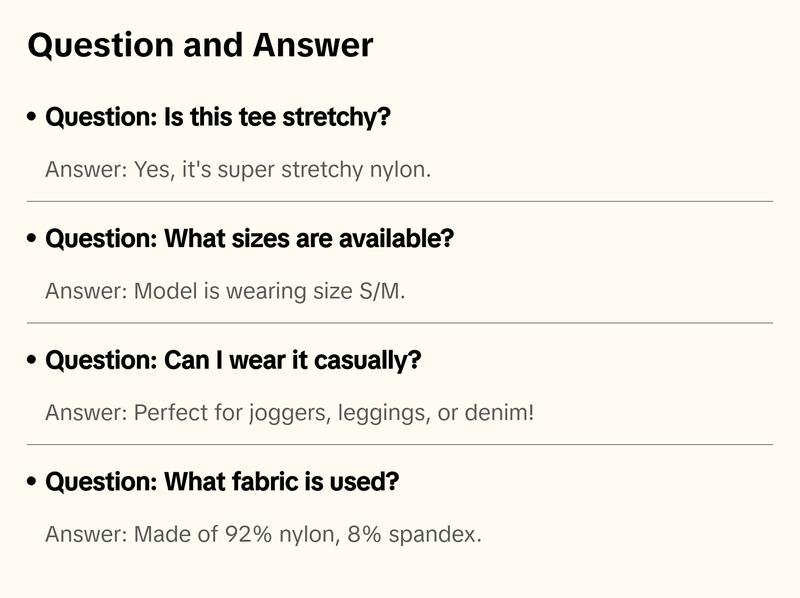Click the 92% nylon, 8% spandex answer
Screen dimensions: 800x598
tap(263, 534)
